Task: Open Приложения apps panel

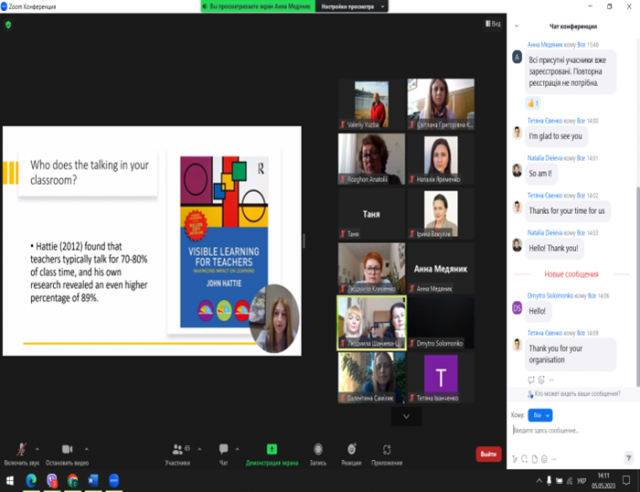Action: 387,454
